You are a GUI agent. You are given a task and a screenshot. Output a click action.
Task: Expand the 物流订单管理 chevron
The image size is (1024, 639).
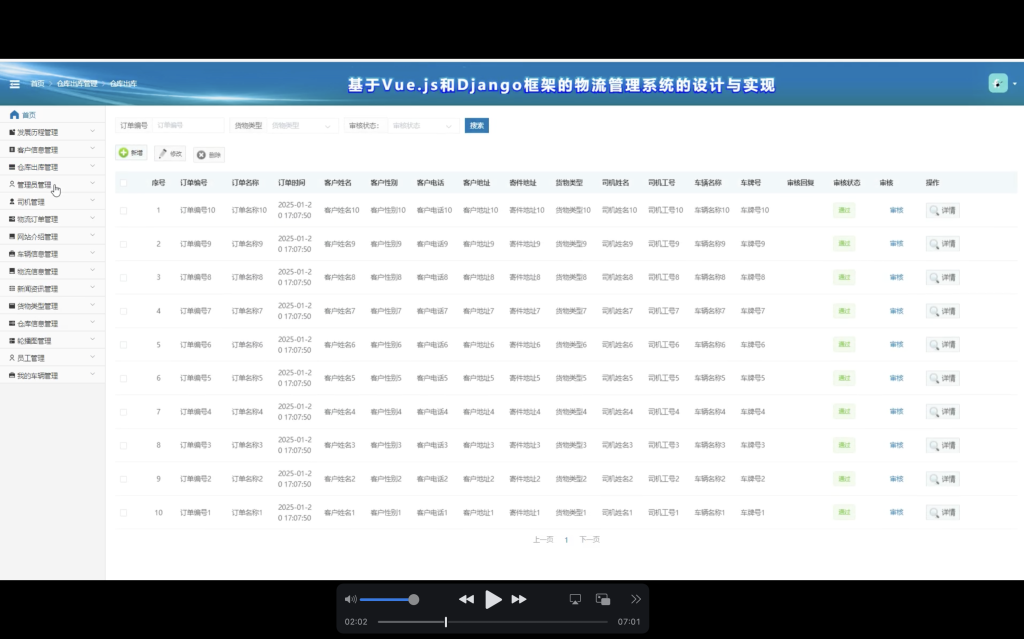click(x=93, y=218)
